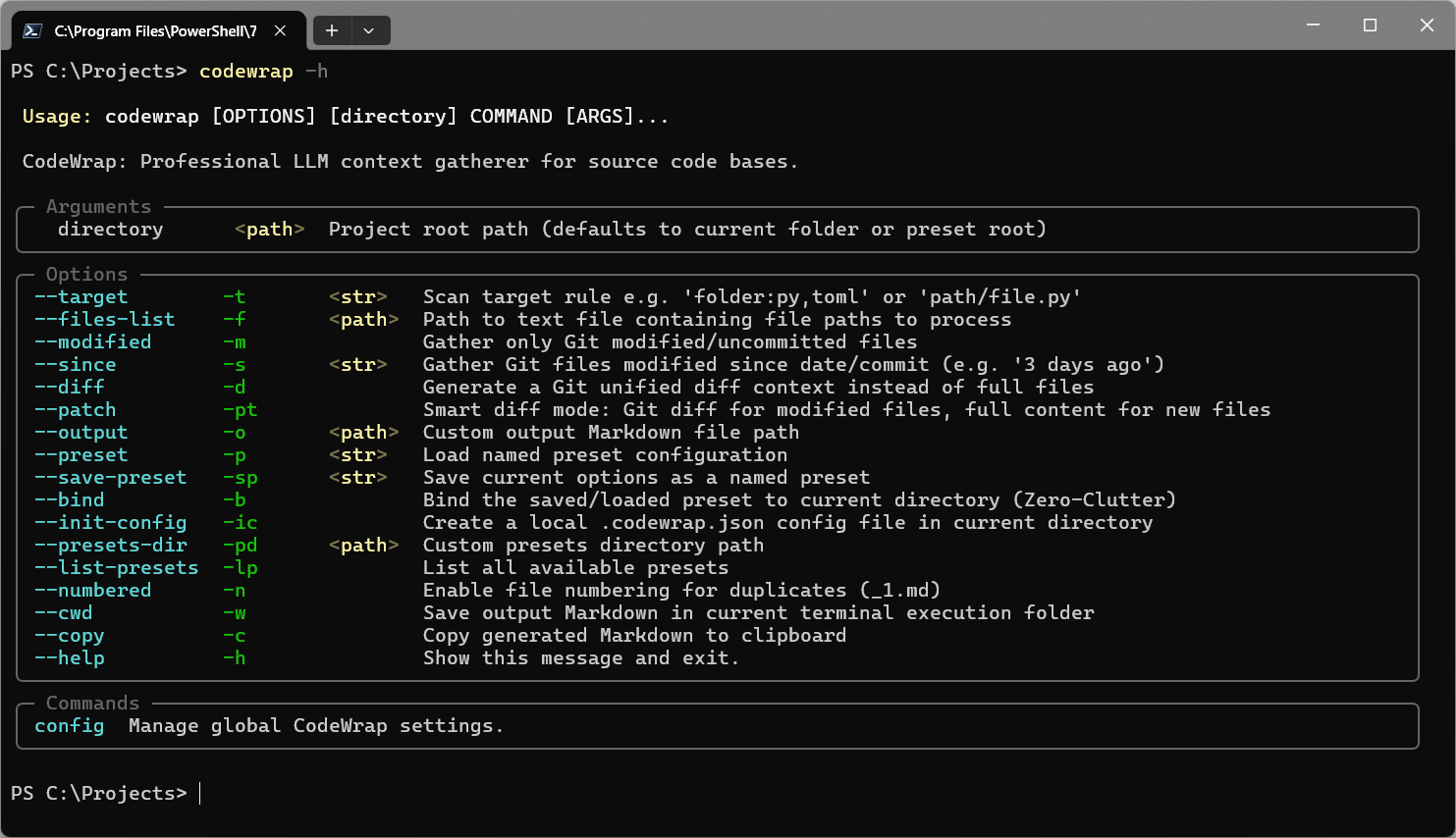Screen dimensions: 1456x838
Task: Click the '--target' option text
Action: [x=81, y=297]
